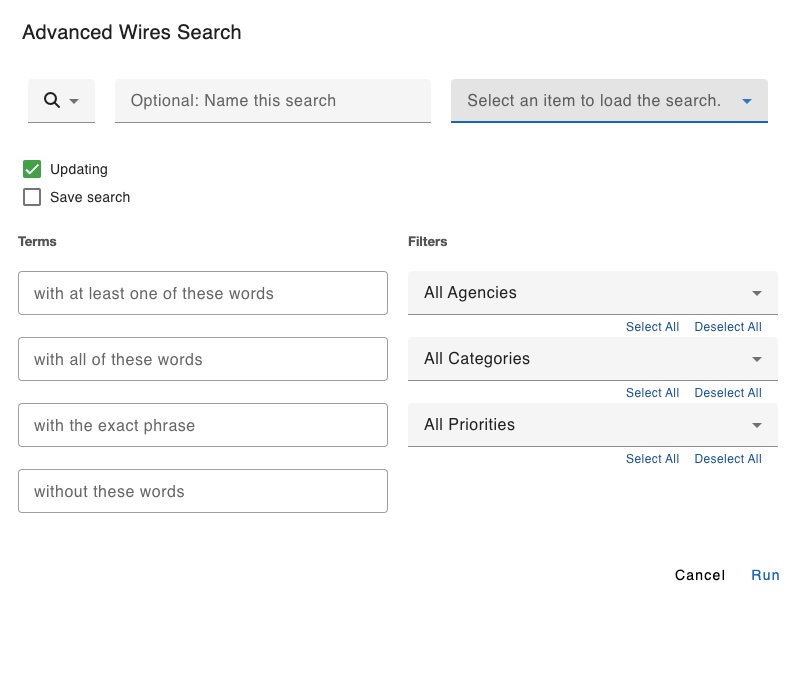Click Select All under All Priorities
Image resolution: width=796 pixels, height=695 pixels.
(x=652, y=459)
